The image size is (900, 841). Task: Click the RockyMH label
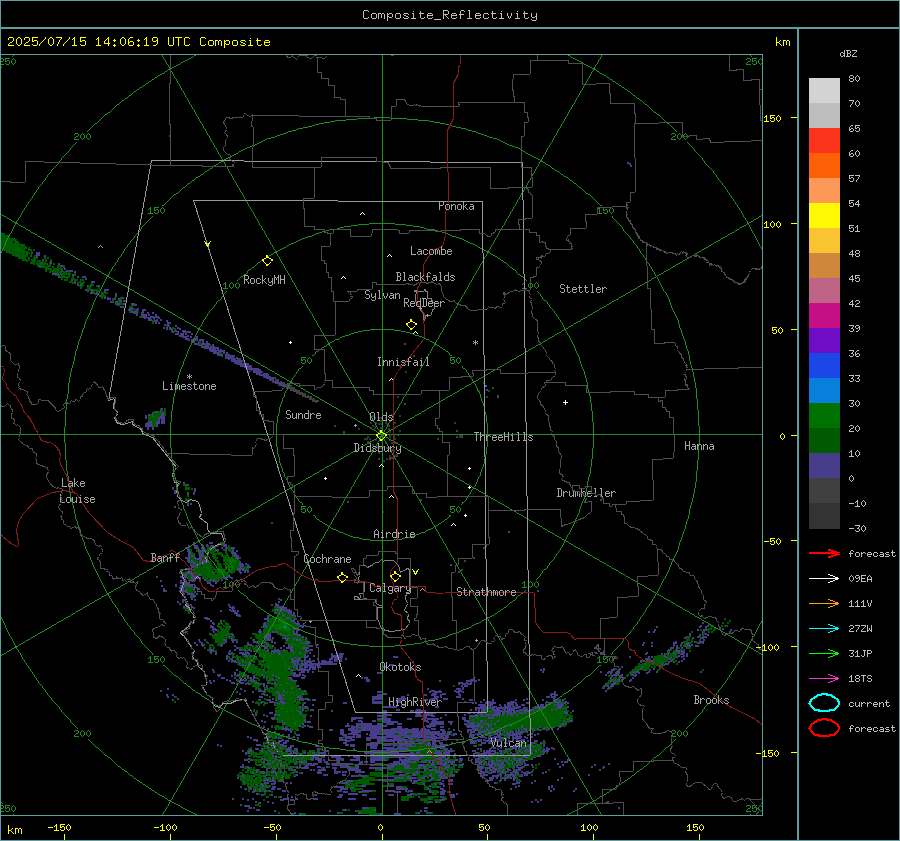coord(264,280)
